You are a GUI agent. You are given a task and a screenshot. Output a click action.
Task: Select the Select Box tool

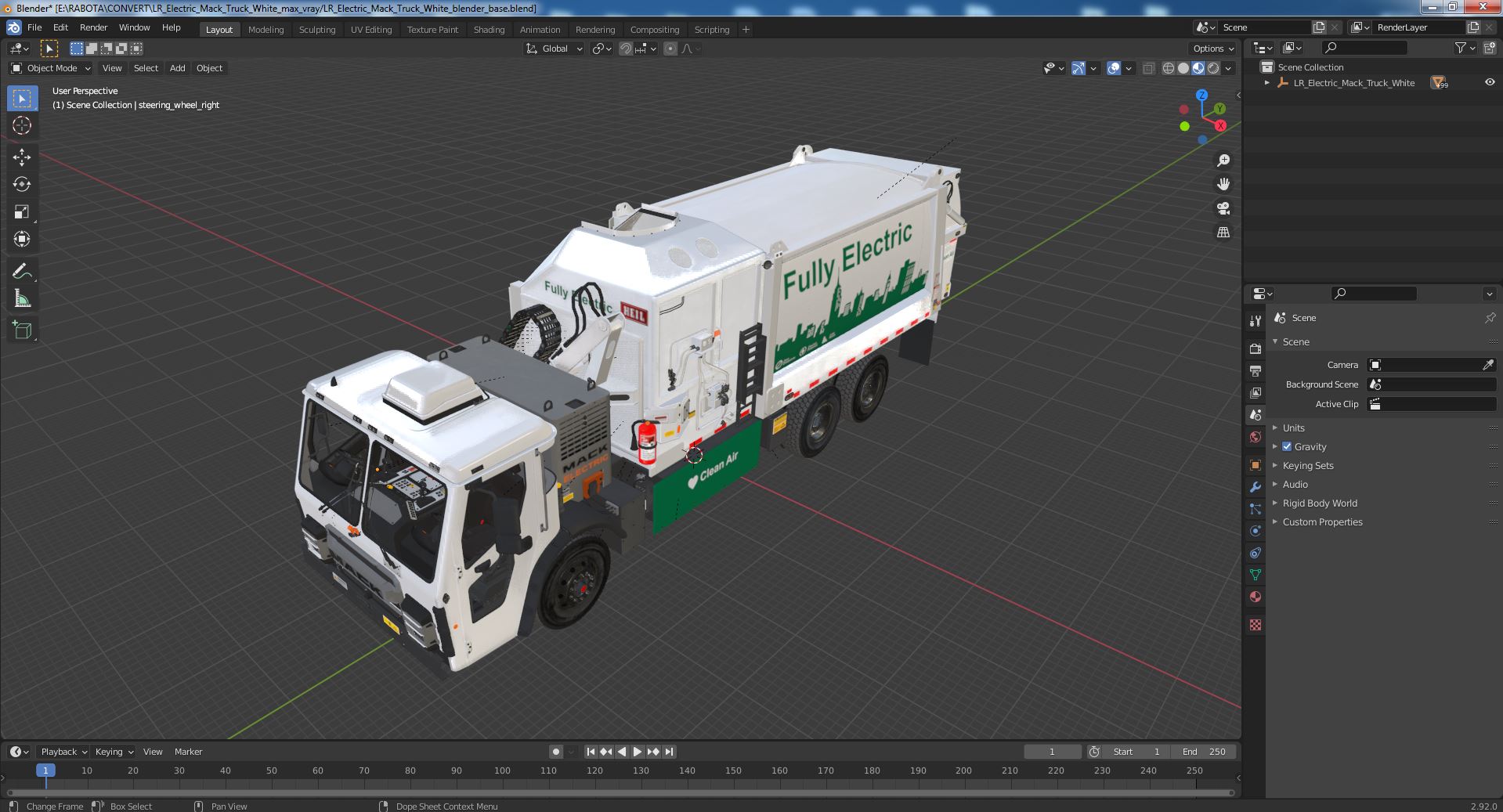coord(22,99)
